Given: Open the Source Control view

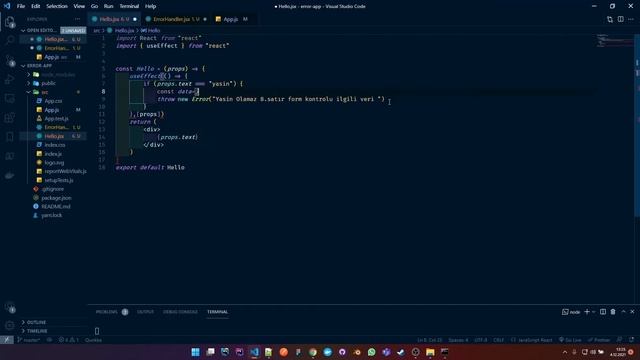Looking at the screenshot, I should click(x=9, y=60).
